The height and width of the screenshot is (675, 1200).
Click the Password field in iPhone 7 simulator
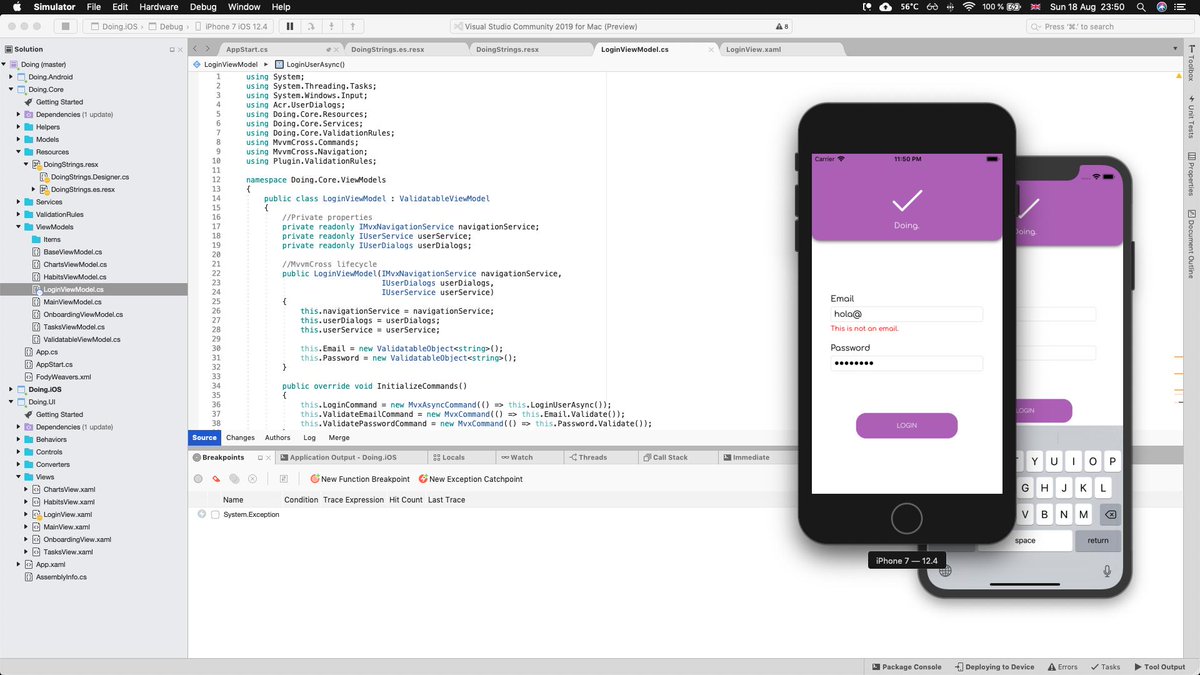coord(906,363)
